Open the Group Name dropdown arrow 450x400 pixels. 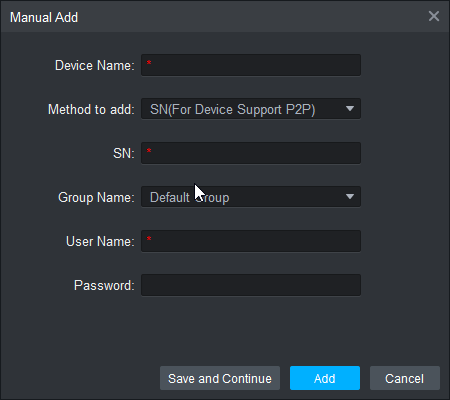pos(350,197)
